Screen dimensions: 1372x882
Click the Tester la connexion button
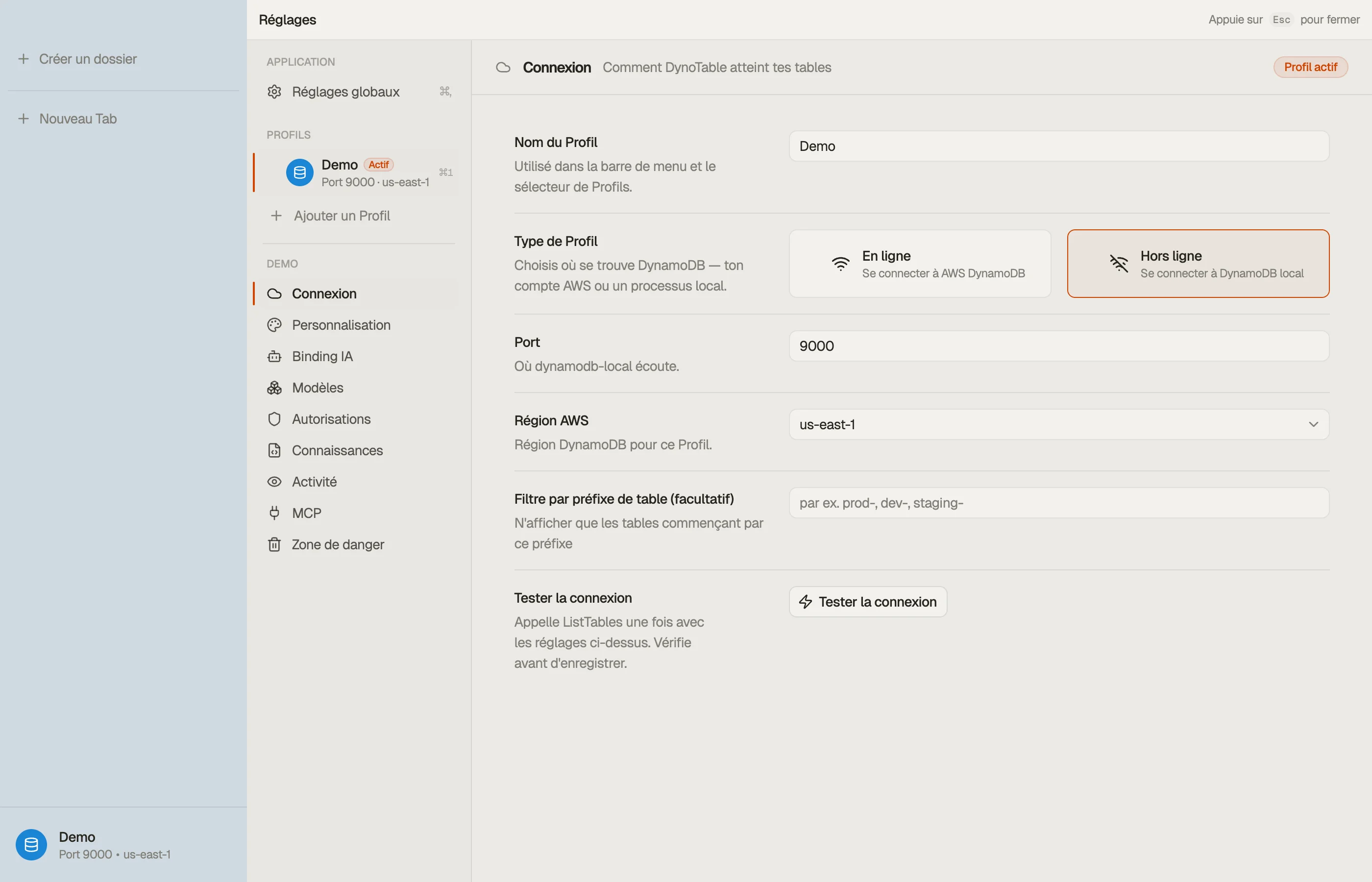point(867,601)
